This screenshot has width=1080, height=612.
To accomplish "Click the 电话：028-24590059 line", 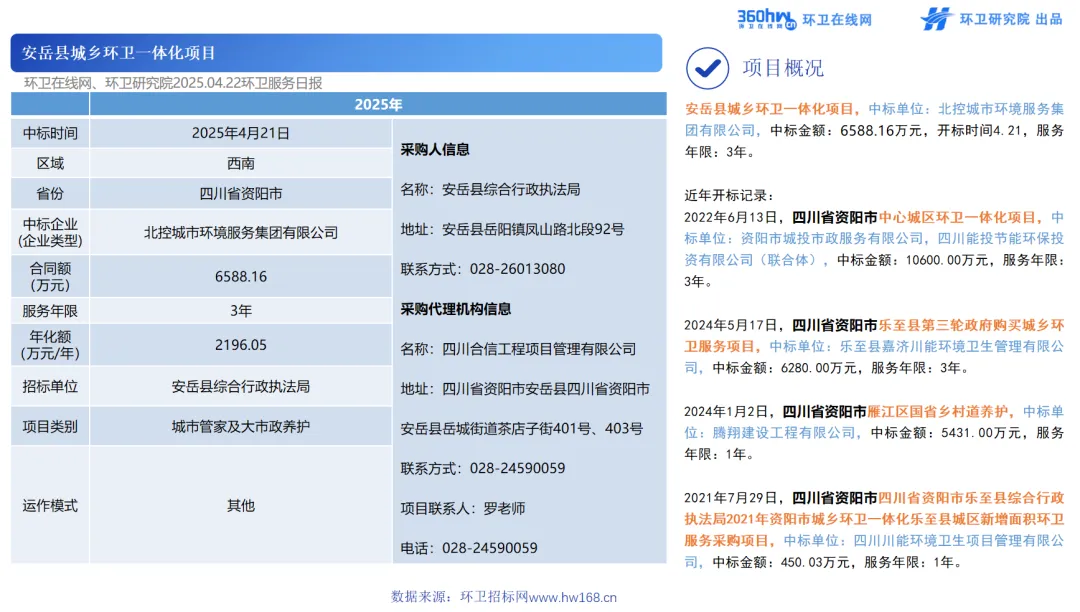I will (x=469, y=549).
